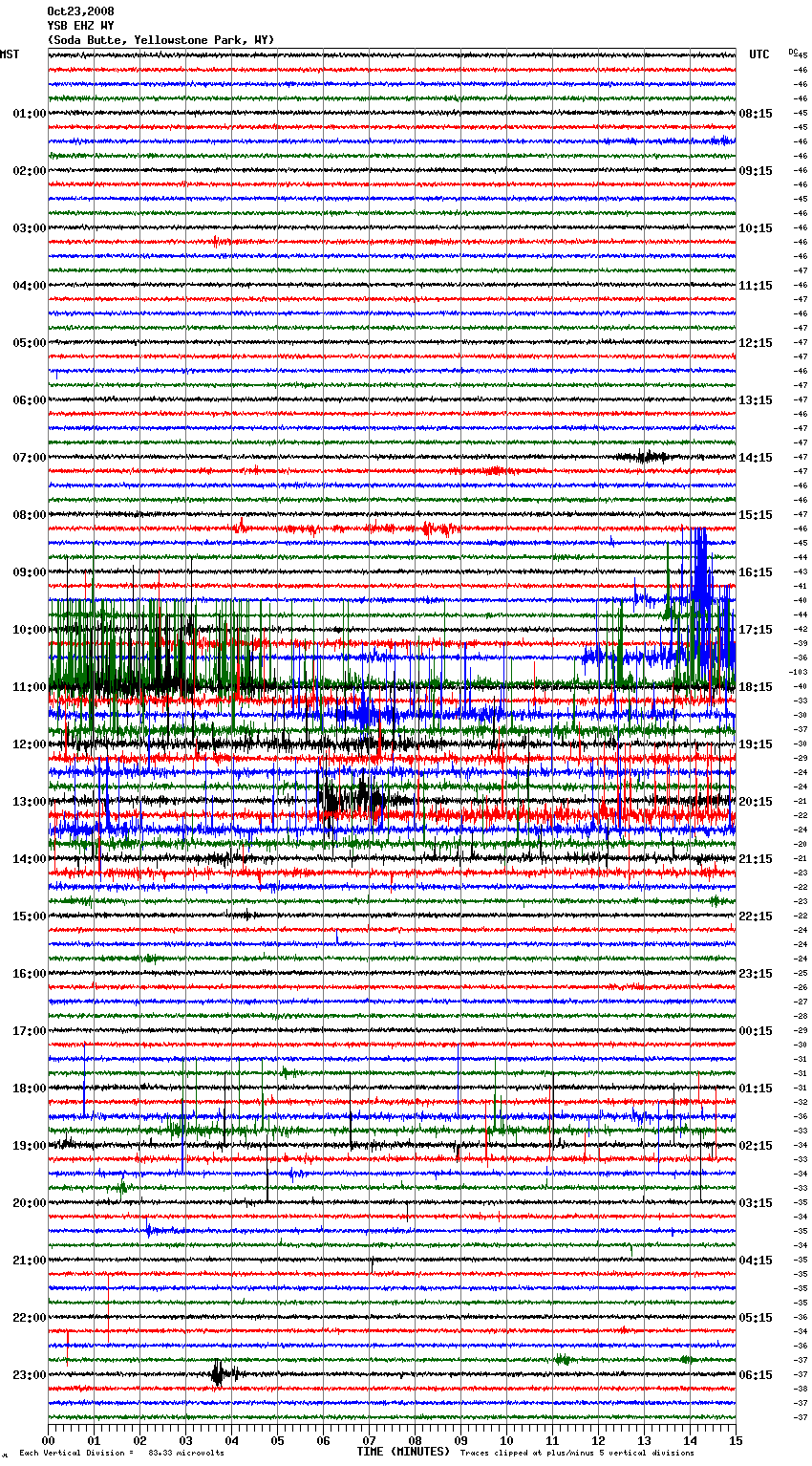The width and height of the screenshot is (812, 1466).
Task: Click the station code "YSB EHZ WY"
Action: pyautogui.click(x=80, y=26)
